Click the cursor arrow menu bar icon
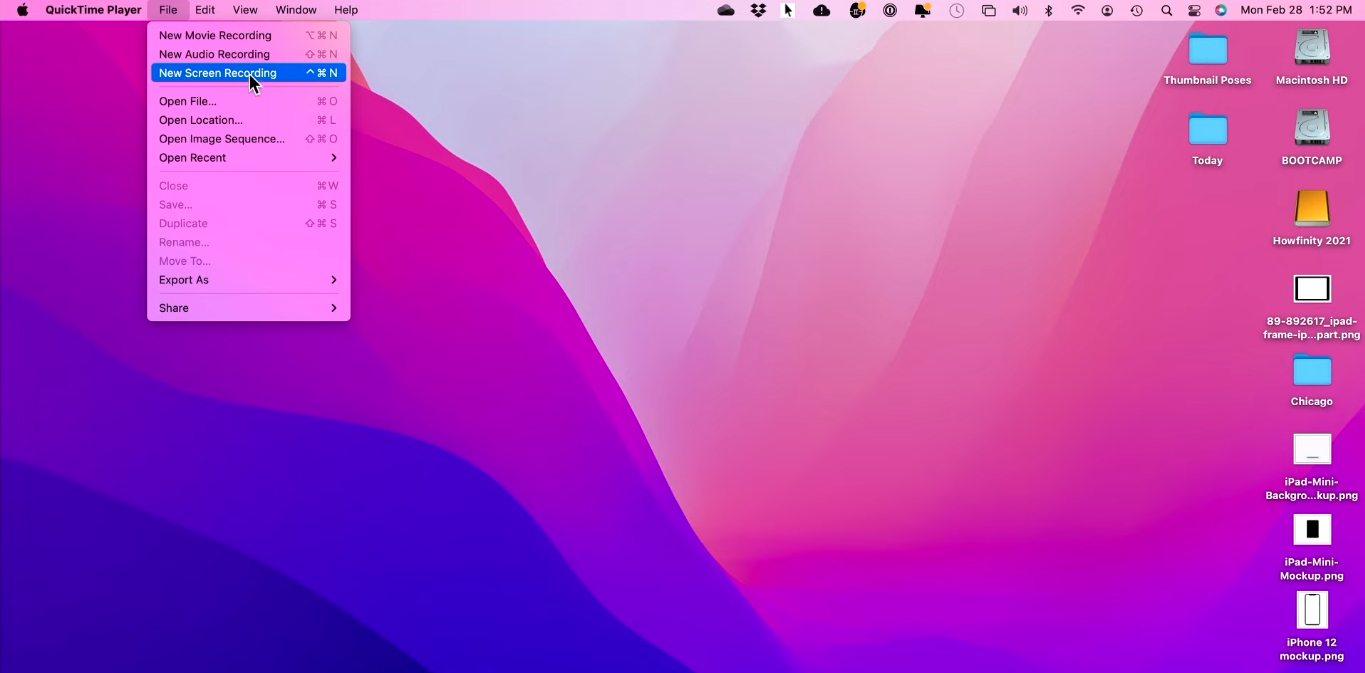Viewport: 1365px width, 673px height. coord(788,10)
